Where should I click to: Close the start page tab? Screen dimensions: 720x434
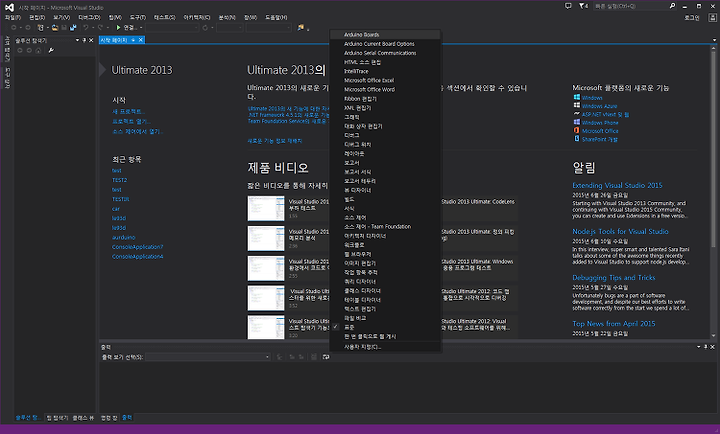[141, 40]
